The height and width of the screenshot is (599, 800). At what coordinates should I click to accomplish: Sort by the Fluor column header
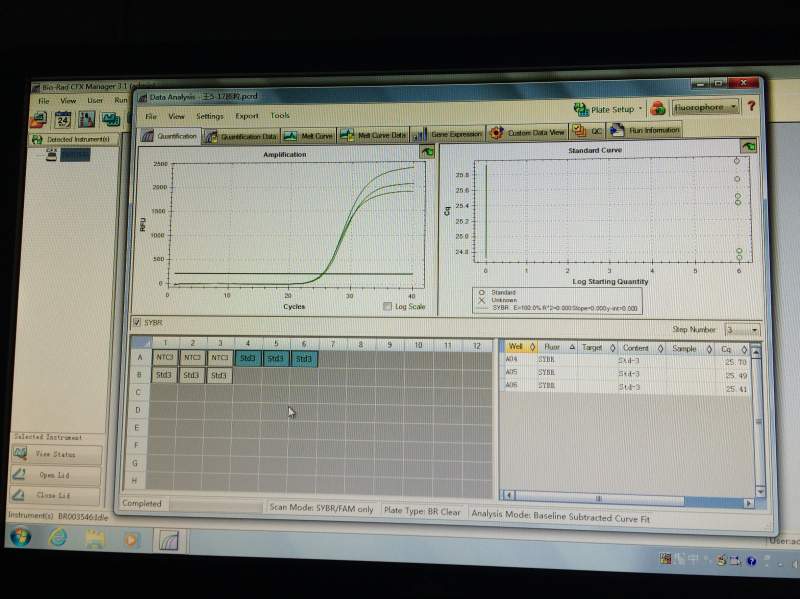[559, 347]
